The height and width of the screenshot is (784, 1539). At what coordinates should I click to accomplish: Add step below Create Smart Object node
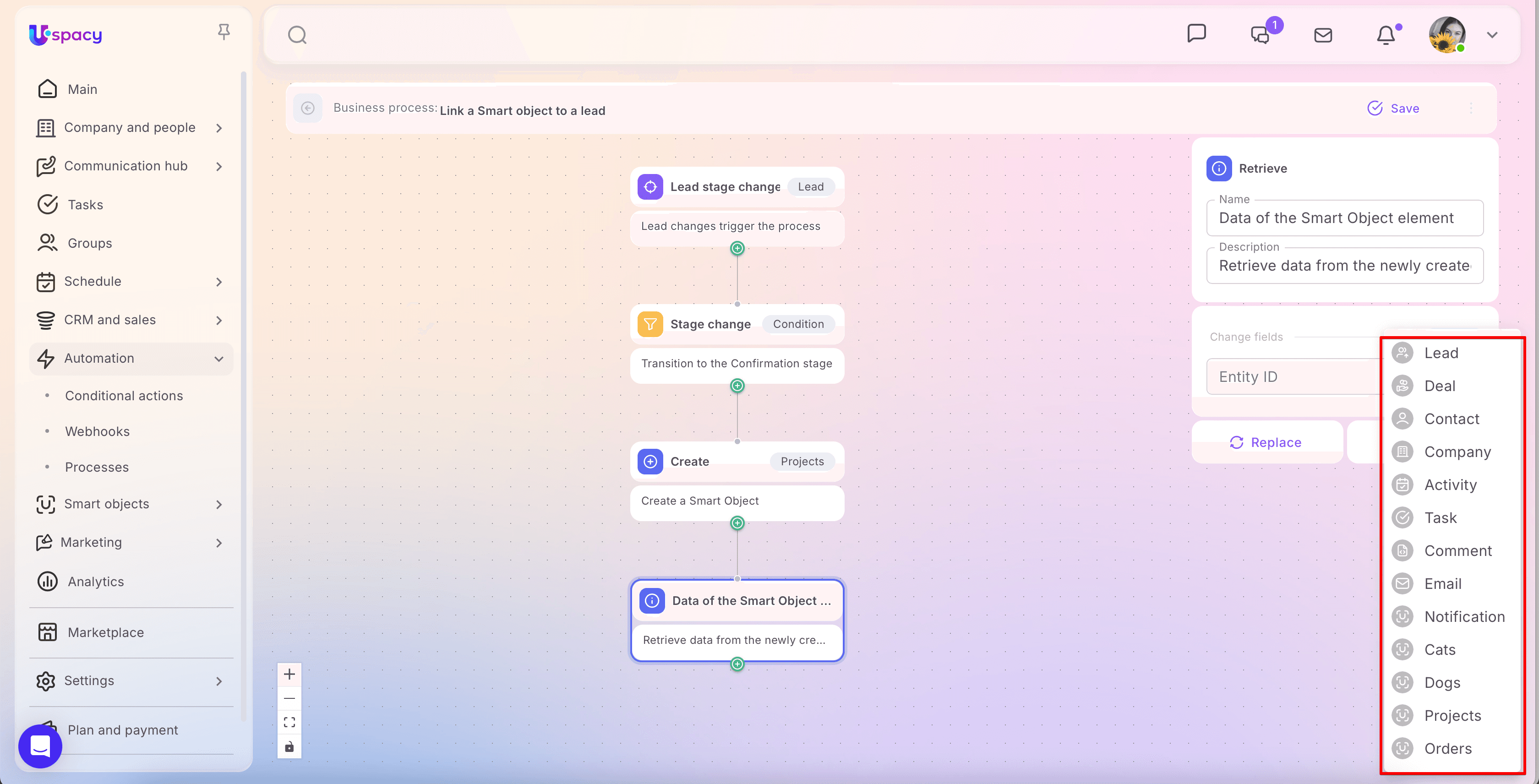pos(737,523)
